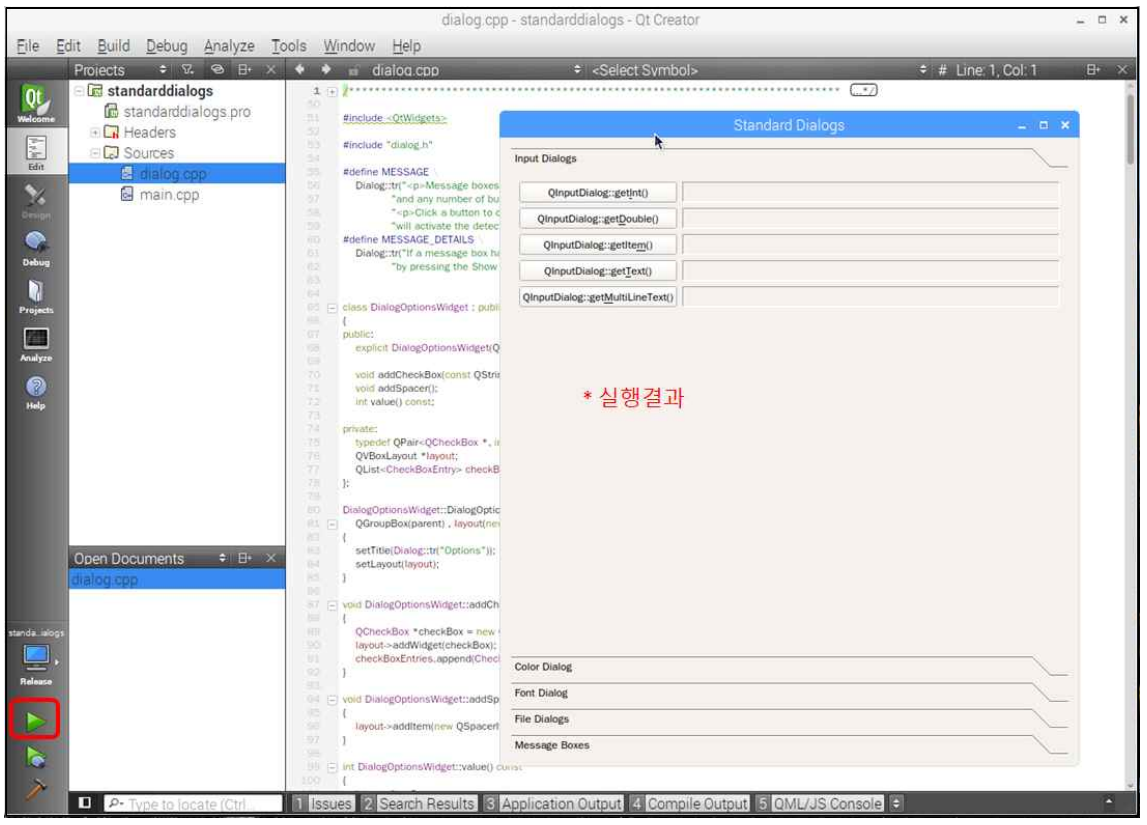This screenshot has width=1147, height=825.
Task: Open the File menu
Action: (28, 45)
